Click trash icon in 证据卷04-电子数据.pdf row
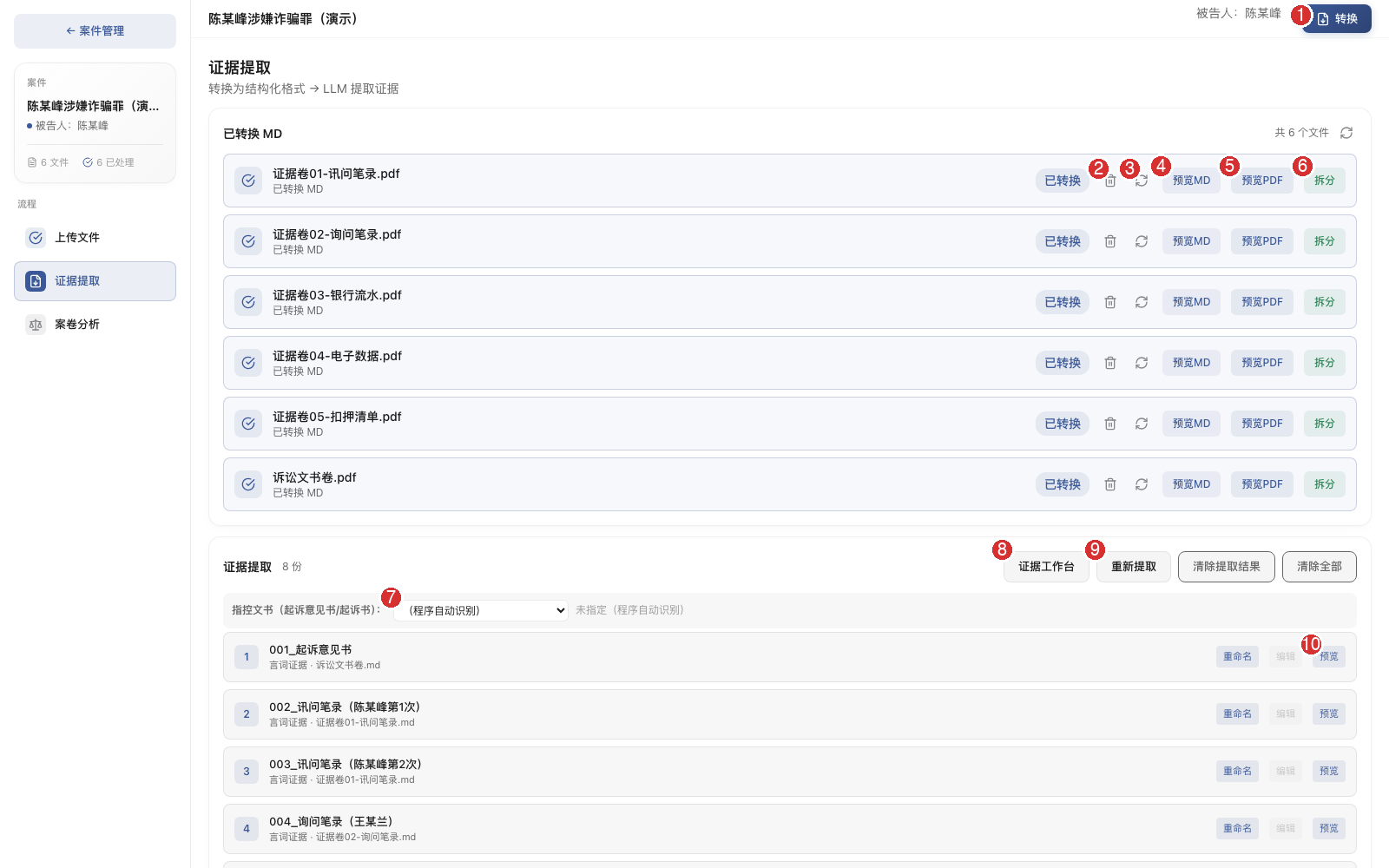This screenshot has width=1389, height=868. click(1110, 363)
